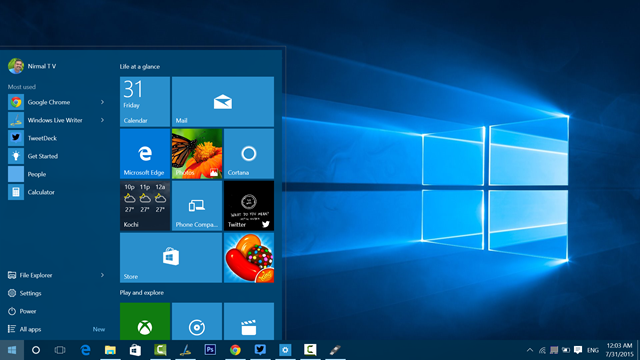Open Calculator from Most used list
This screenshot has width=640, height=360.
pyautogui.click(x=56, y=192)
